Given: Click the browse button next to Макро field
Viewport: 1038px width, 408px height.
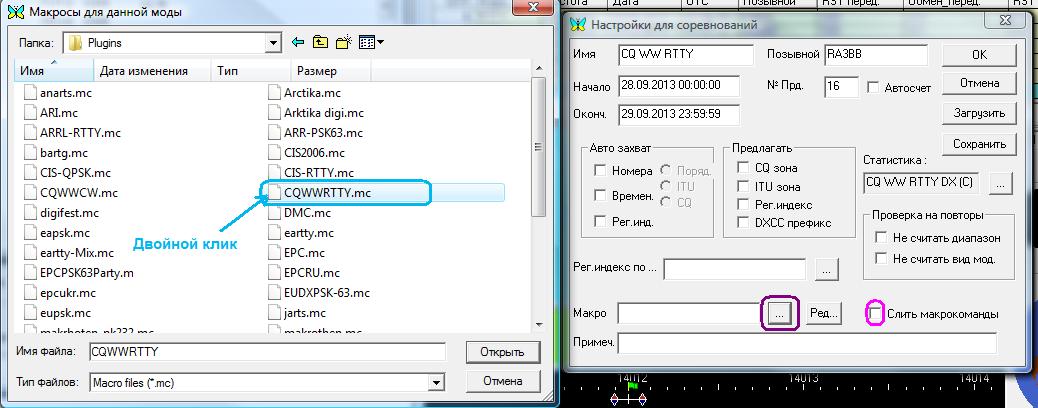Looking at the screenshot, I should [780, 314].
